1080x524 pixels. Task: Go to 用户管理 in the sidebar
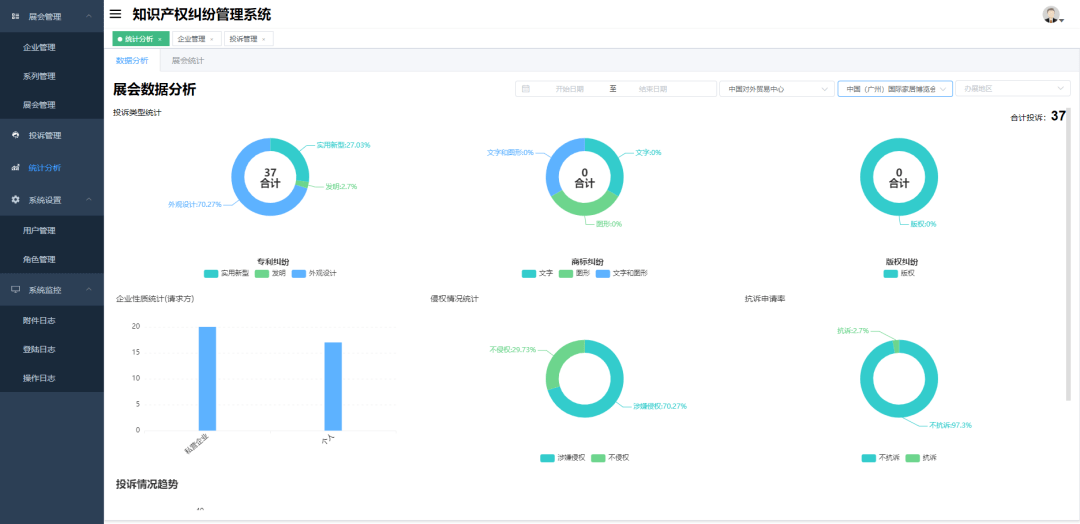pos(39,231)
